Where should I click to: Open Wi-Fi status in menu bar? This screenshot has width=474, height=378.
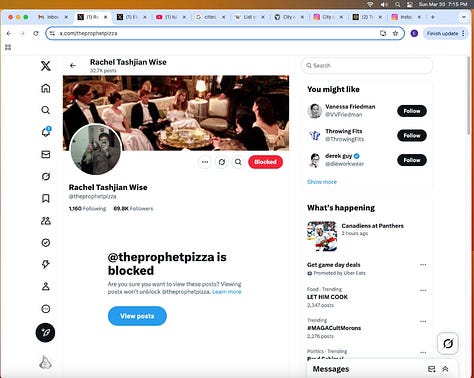point(370,4)
